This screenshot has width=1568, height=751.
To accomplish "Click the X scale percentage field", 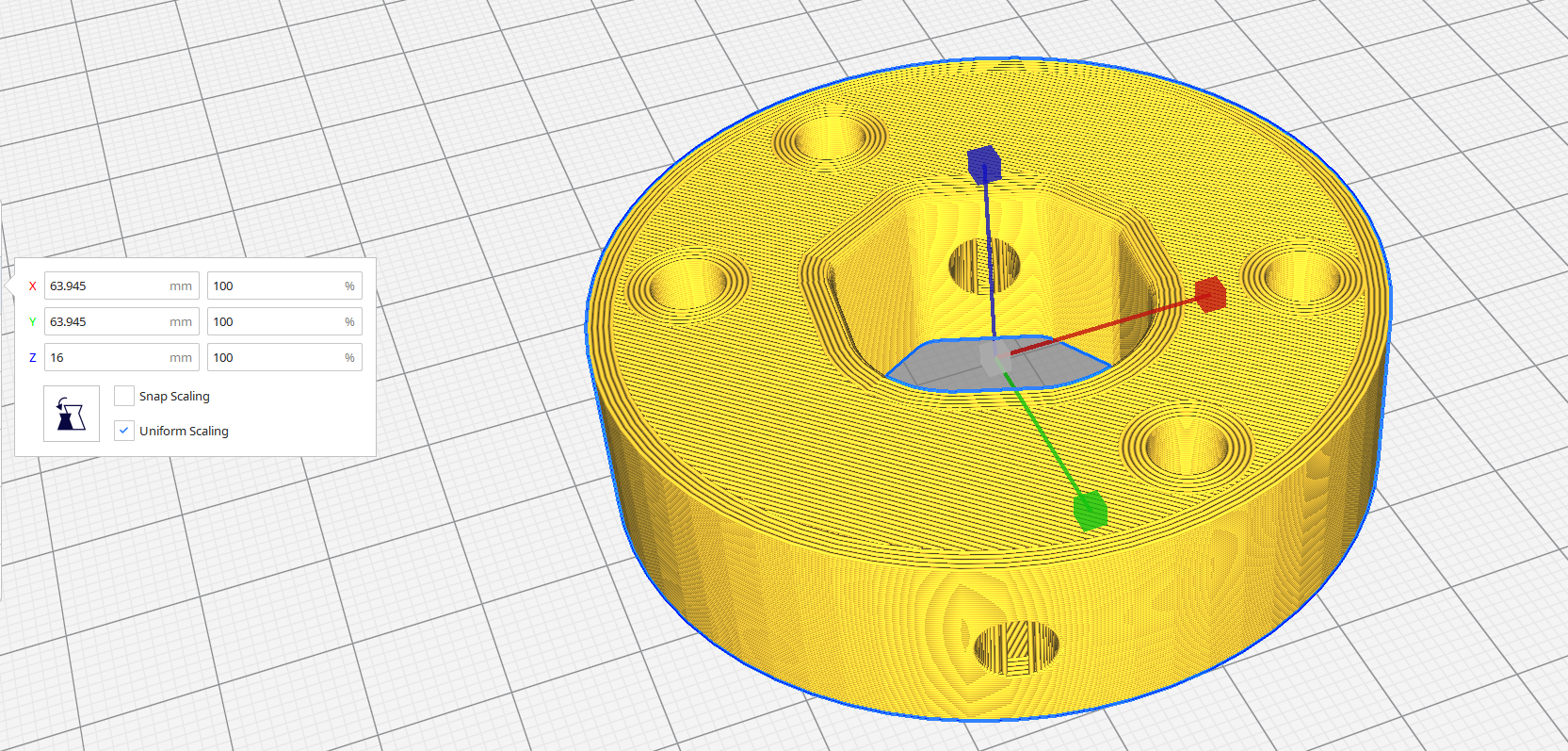I will 275,286.
